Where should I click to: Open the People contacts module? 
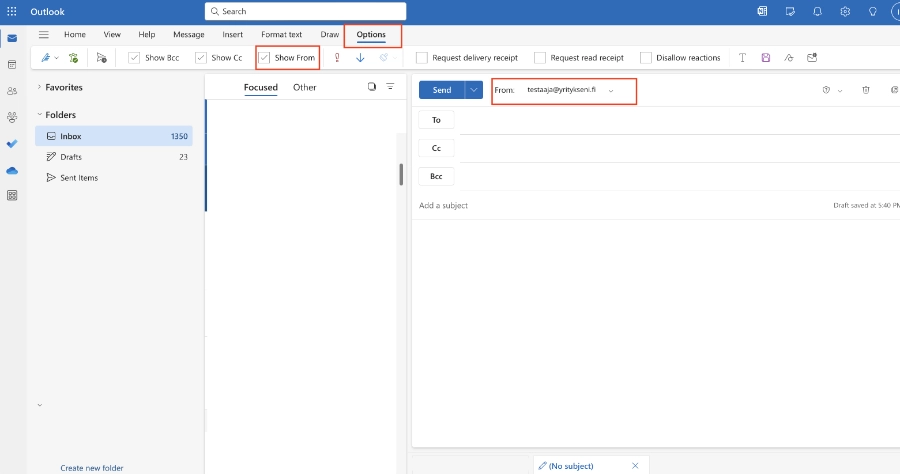pyautogui.click(x=12, y=91)
